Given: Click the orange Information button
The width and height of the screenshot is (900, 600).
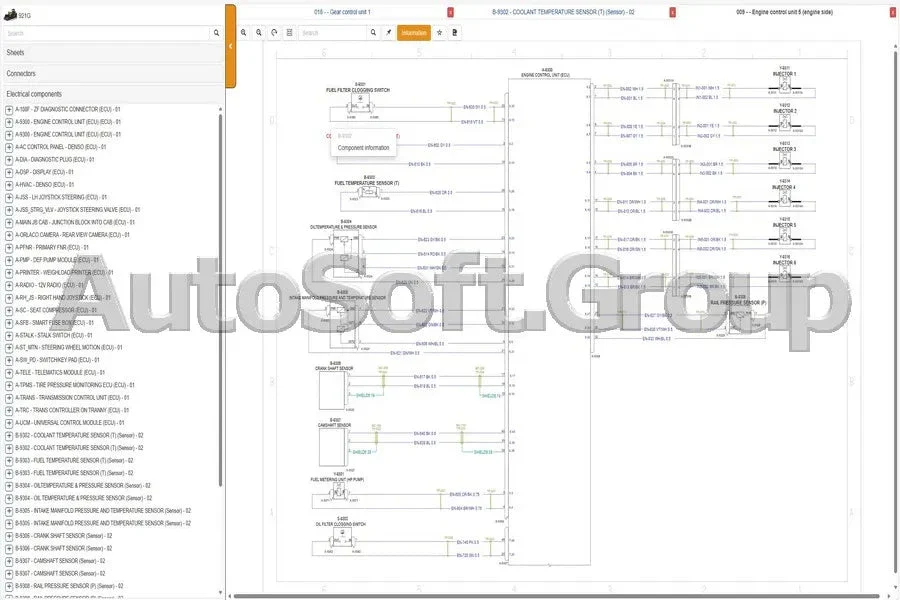Looking at the screenshot, I should [413, 33].
